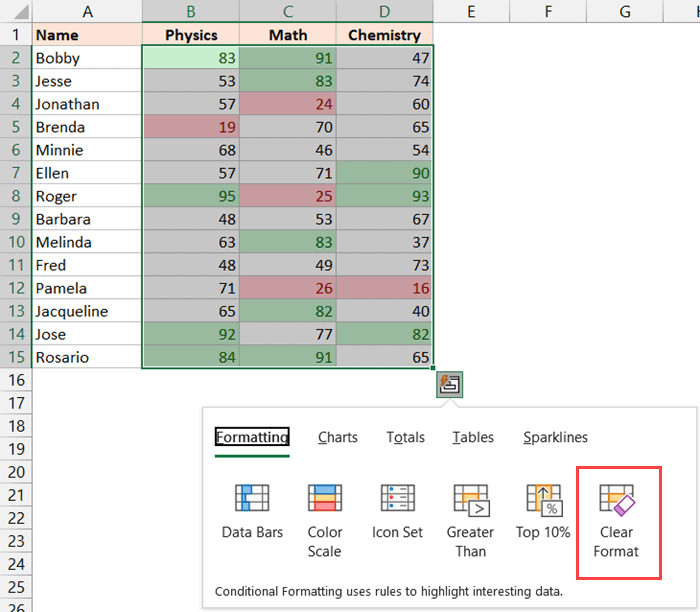Choose Greater Than formatting option
700x612 pixels.
tap(471, 521)
